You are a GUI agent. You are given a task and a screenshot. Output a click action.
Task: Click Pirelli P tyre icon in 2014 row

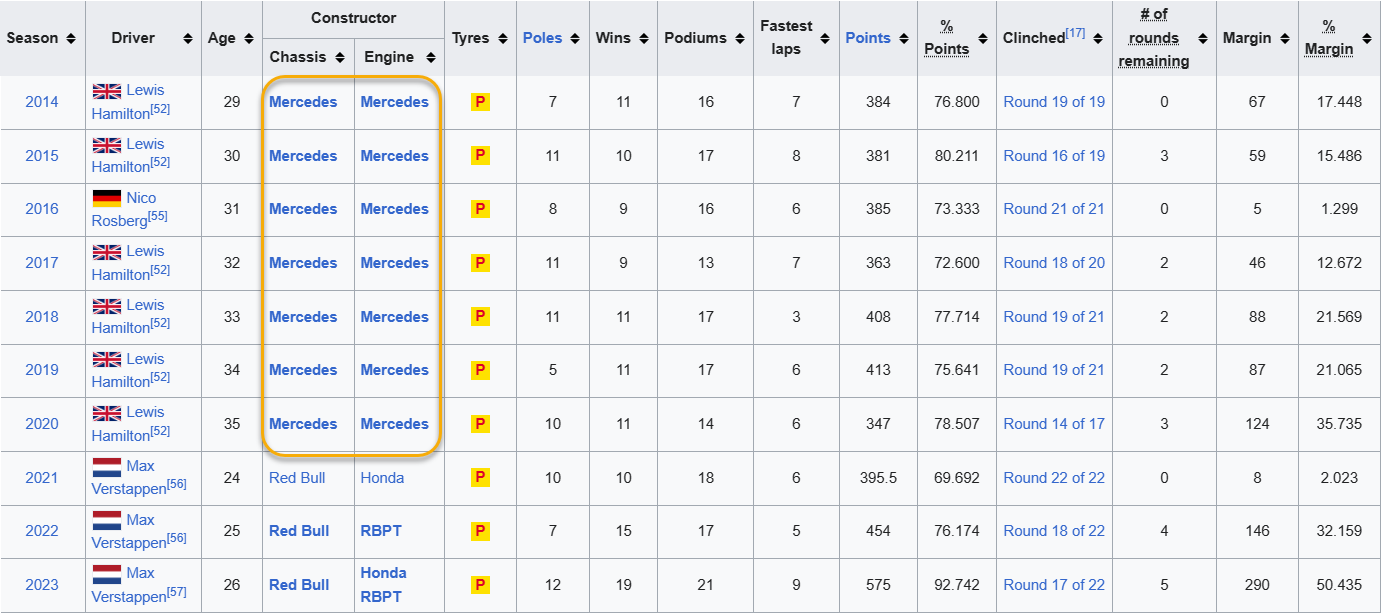(480, 102)
